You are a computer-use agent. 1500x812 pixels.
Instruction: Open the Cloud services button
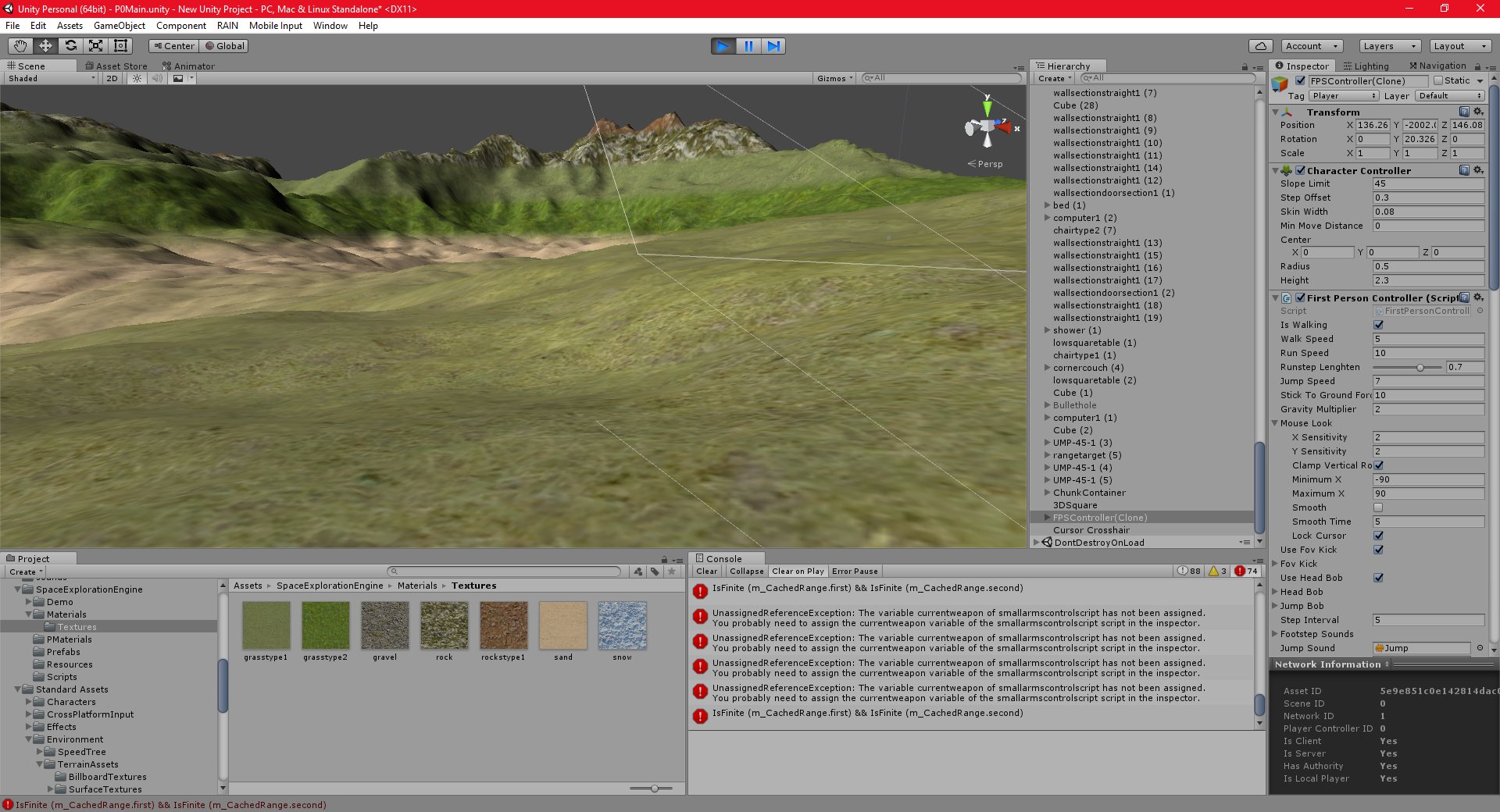click(1261, 46)
